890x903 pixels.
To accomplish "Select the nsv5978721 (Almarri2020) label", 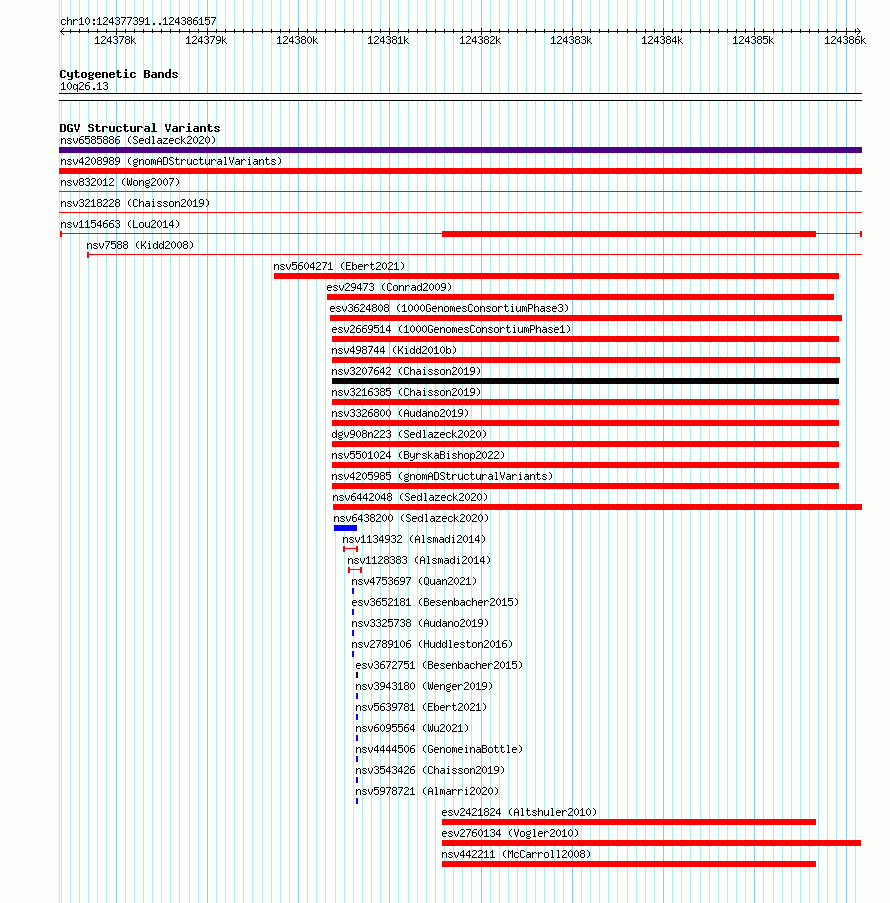I will pos(427,791).
